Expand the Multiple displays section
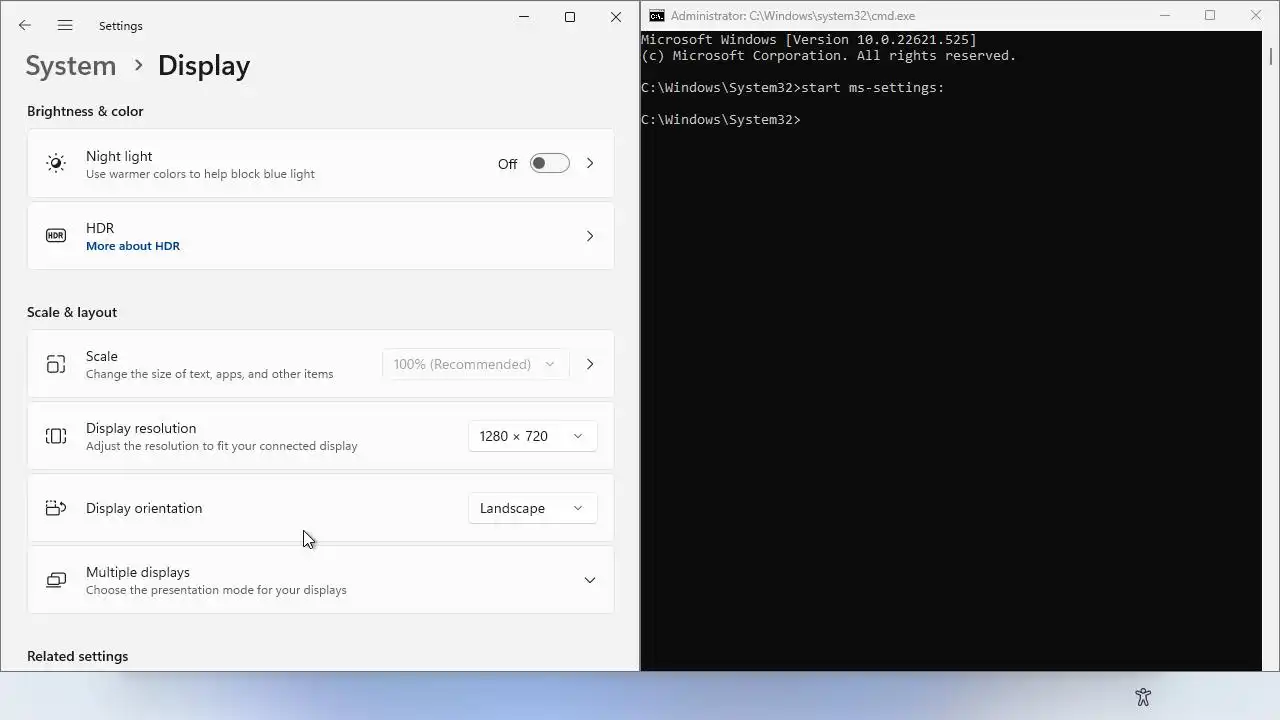The height and width of the screenshot is (720, 1280). tap(590, 580)
